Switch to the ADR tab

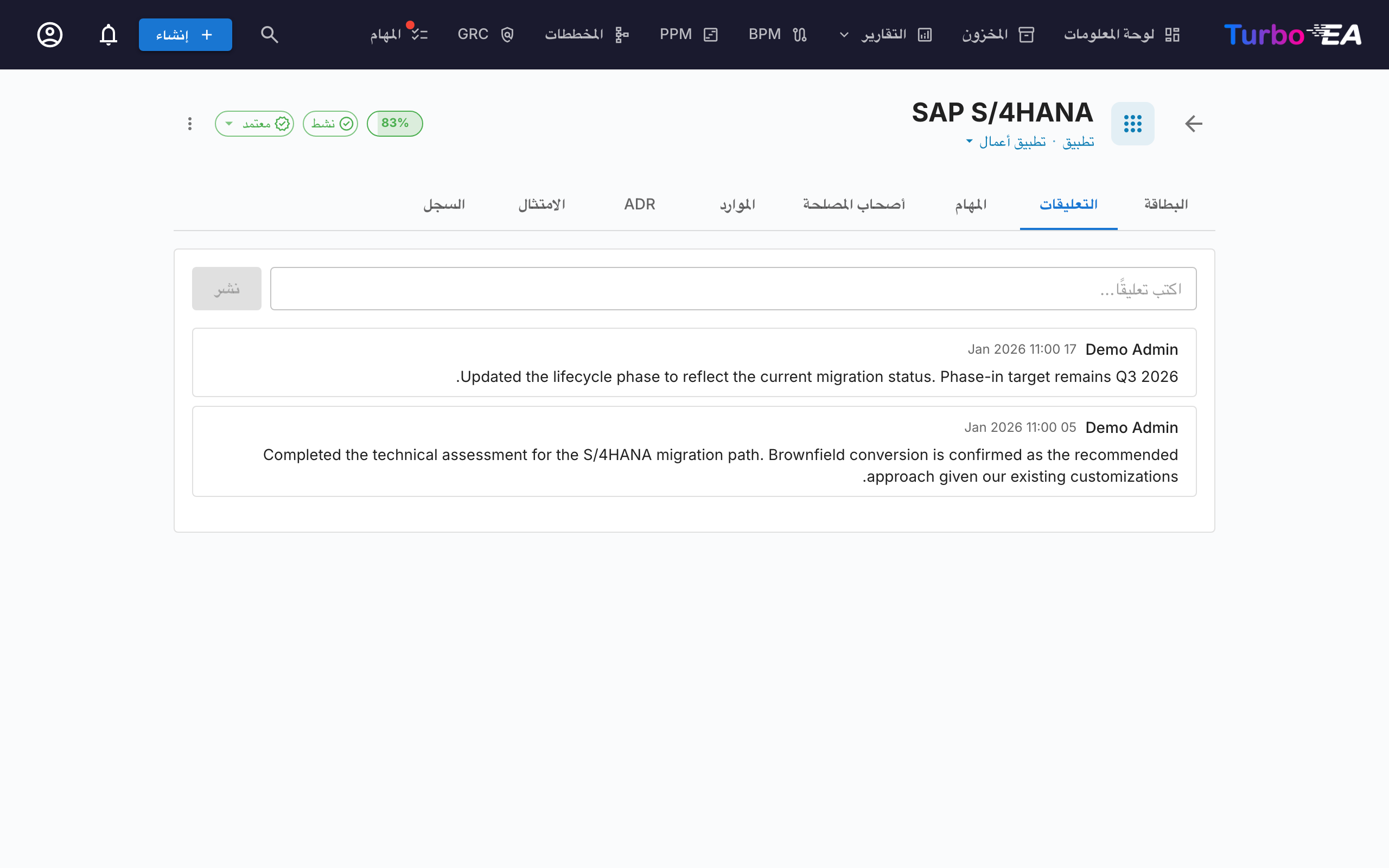[639, 205]
